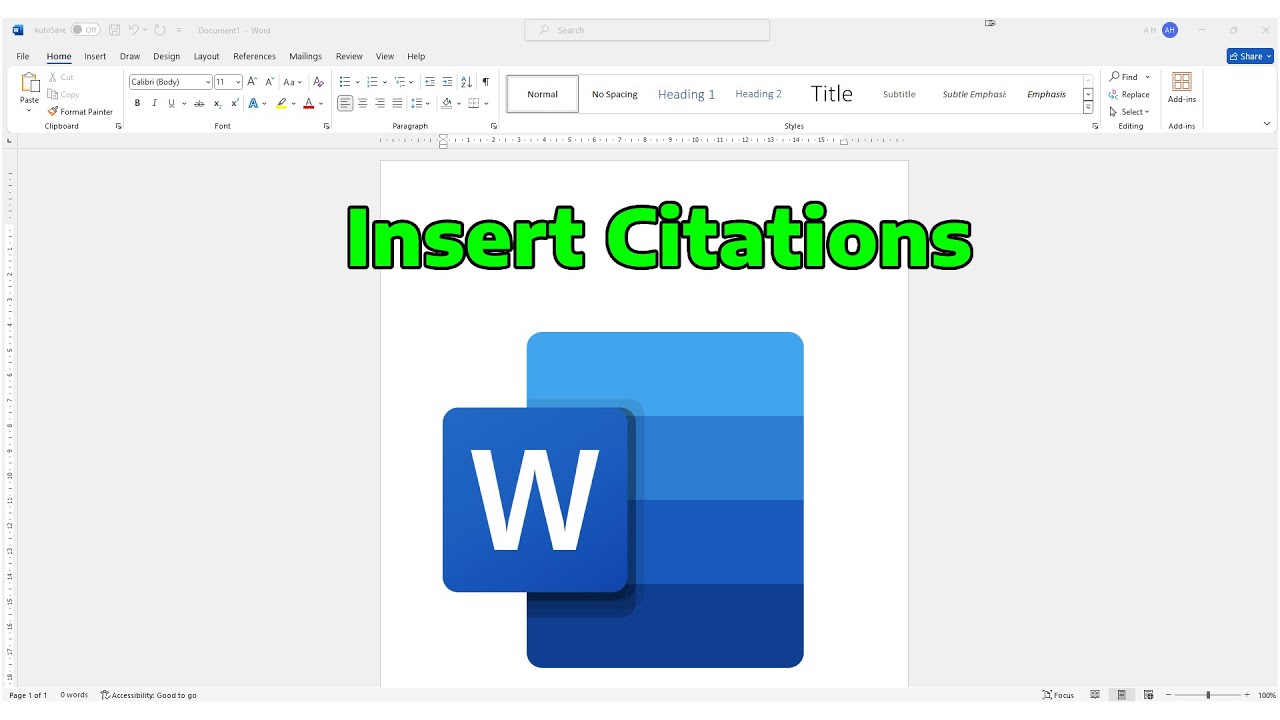Apply superscript formatting
Image resolution: width=1280 pixels, height=720 pixels.
235,103
